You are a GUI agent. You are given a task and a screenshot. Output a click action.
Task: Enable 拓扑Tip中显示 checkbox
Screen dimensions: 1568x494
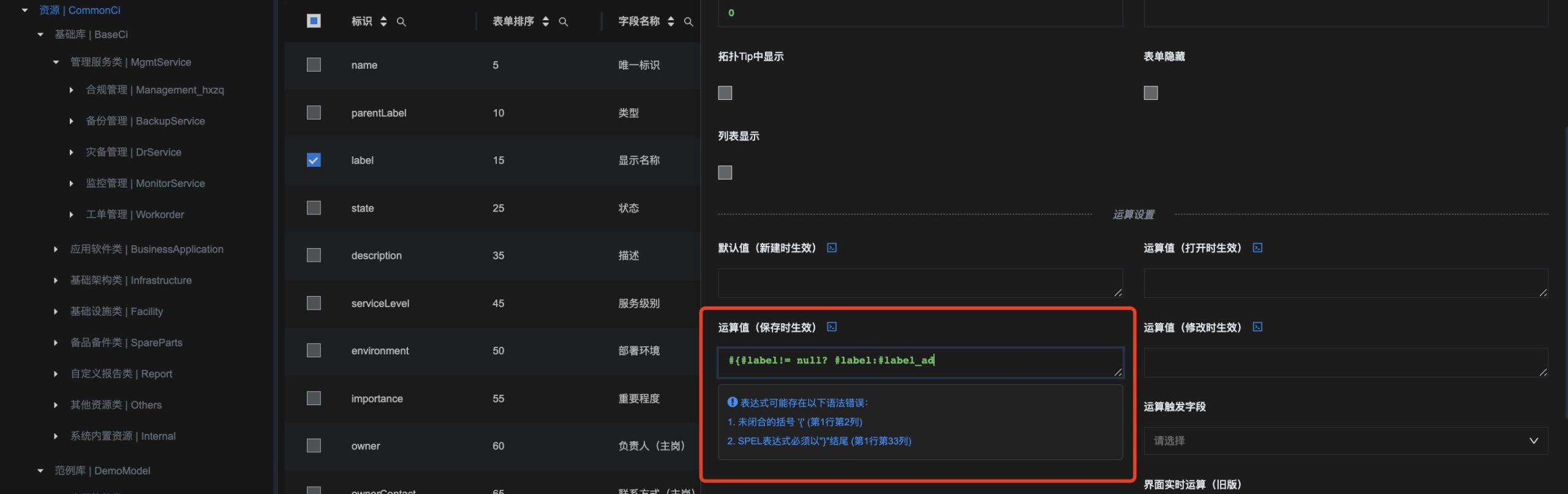[x=725, y=93]
